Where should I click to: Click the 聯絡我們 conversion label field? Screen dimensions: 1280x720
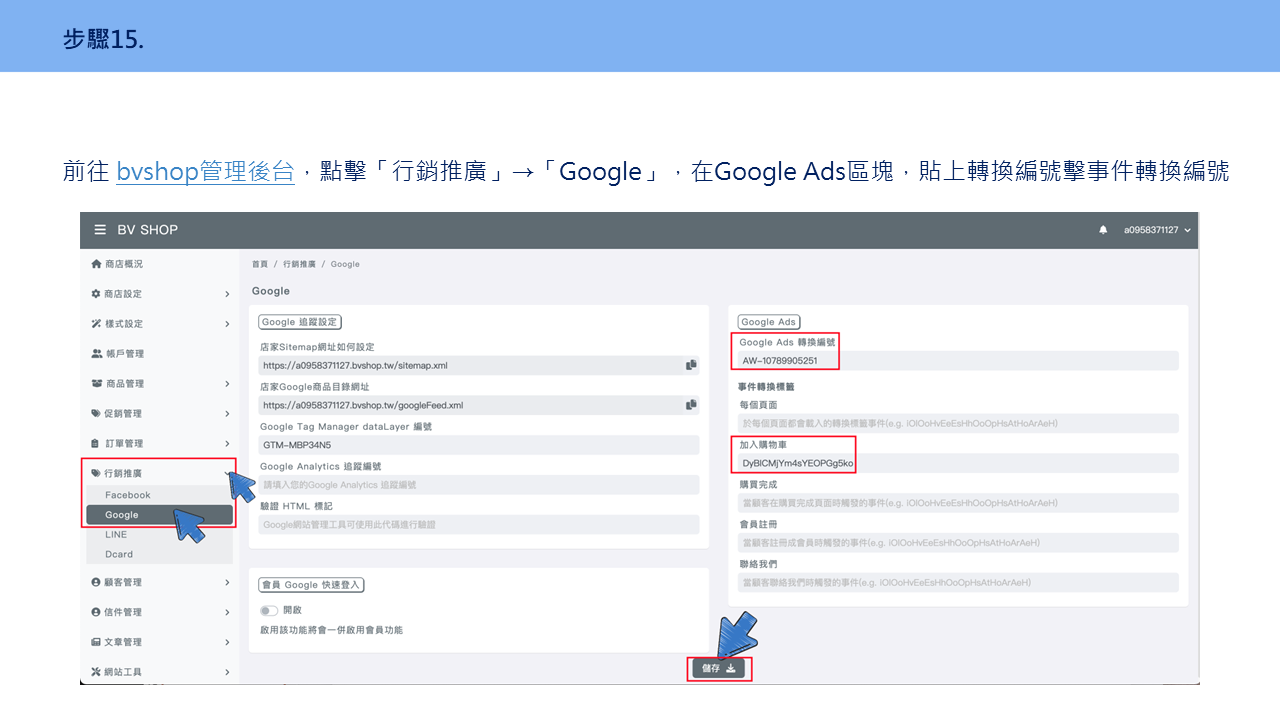point(958,582)
